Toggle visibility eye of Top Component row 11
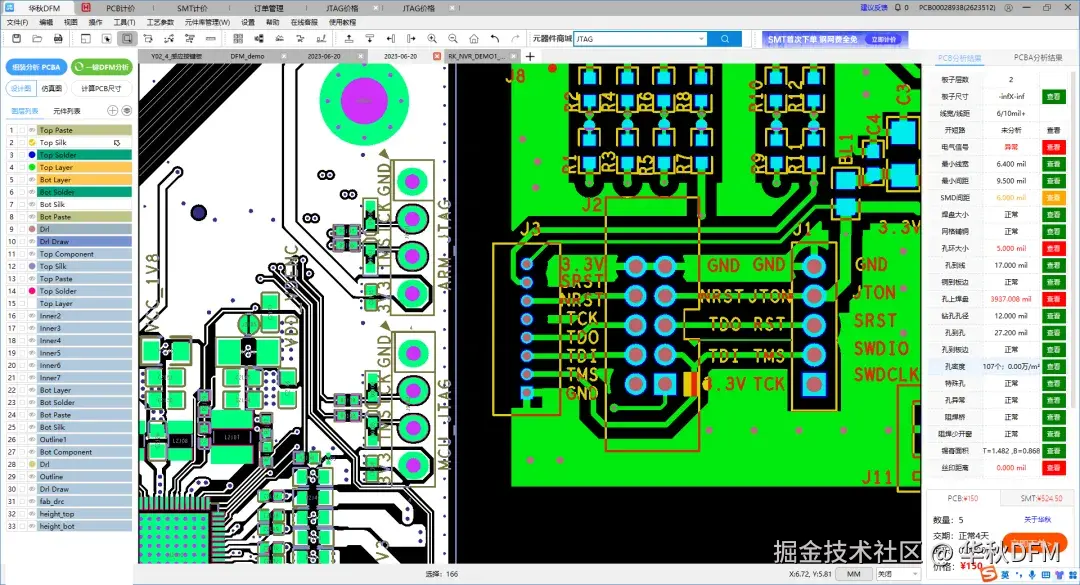 point(32,254)
